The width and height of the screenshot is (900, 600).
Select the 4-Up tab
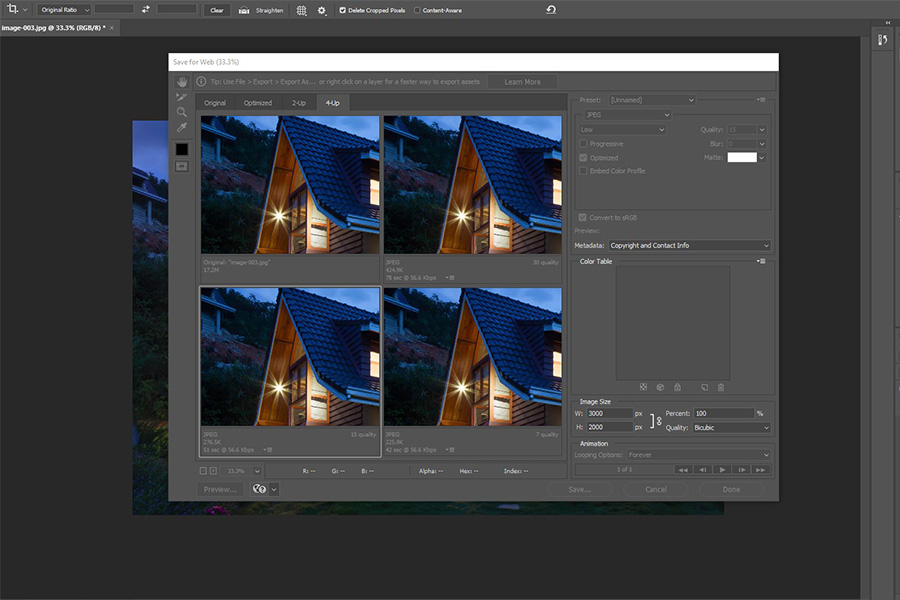[x=332, y=103]
